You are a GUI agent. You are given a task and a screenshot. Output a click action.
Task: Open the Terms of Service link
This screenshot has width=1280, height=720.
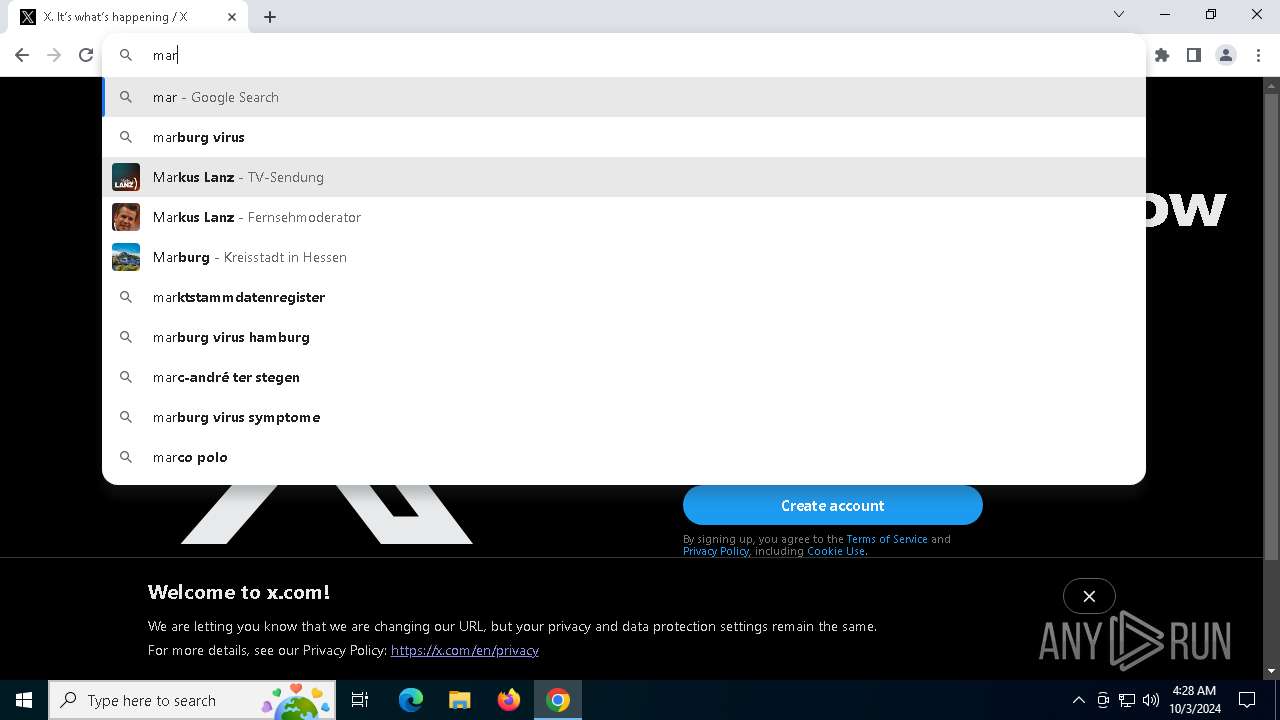tap(887, 539)
